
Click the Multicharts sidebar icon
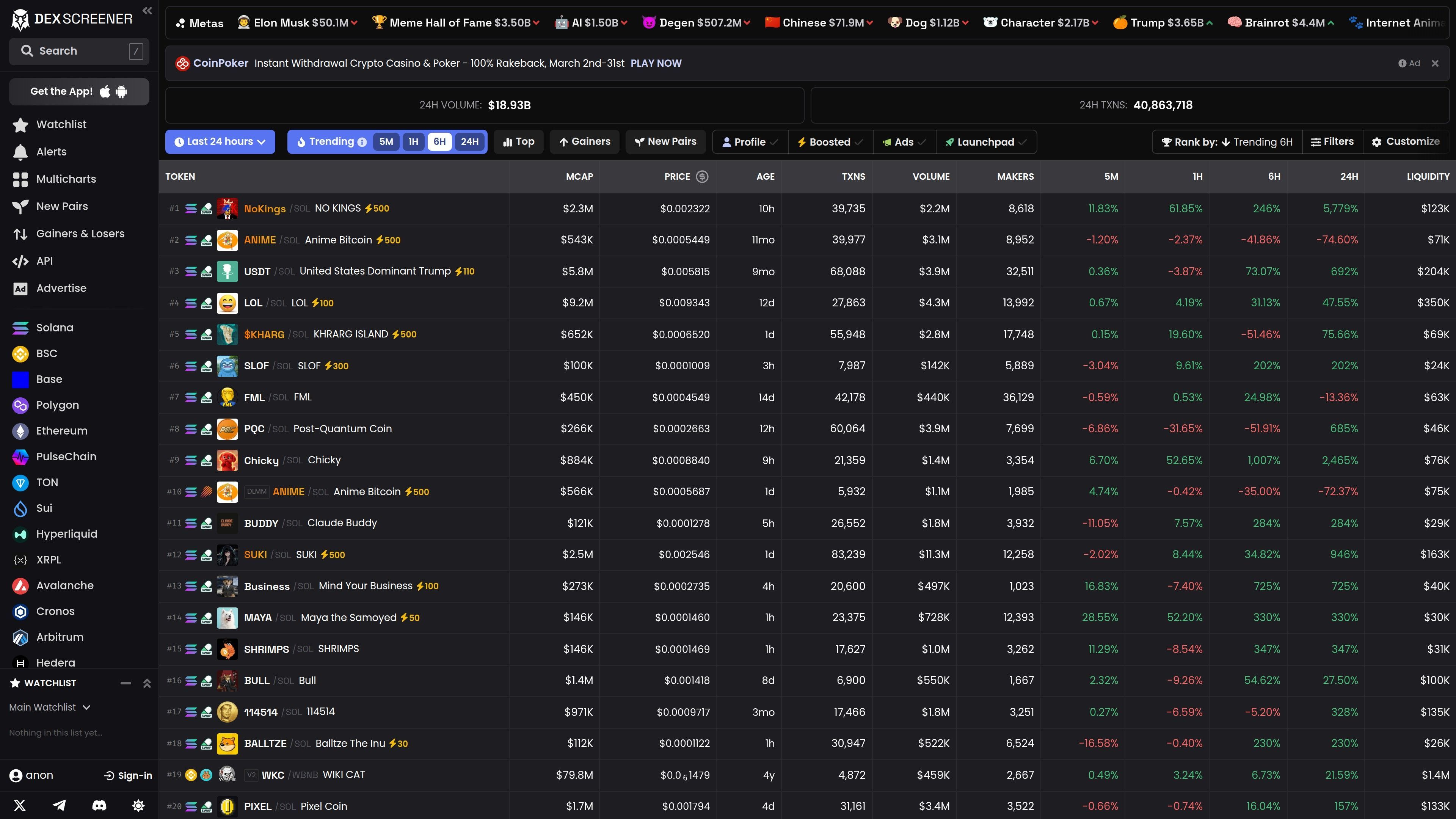click(x=20, y=179)
